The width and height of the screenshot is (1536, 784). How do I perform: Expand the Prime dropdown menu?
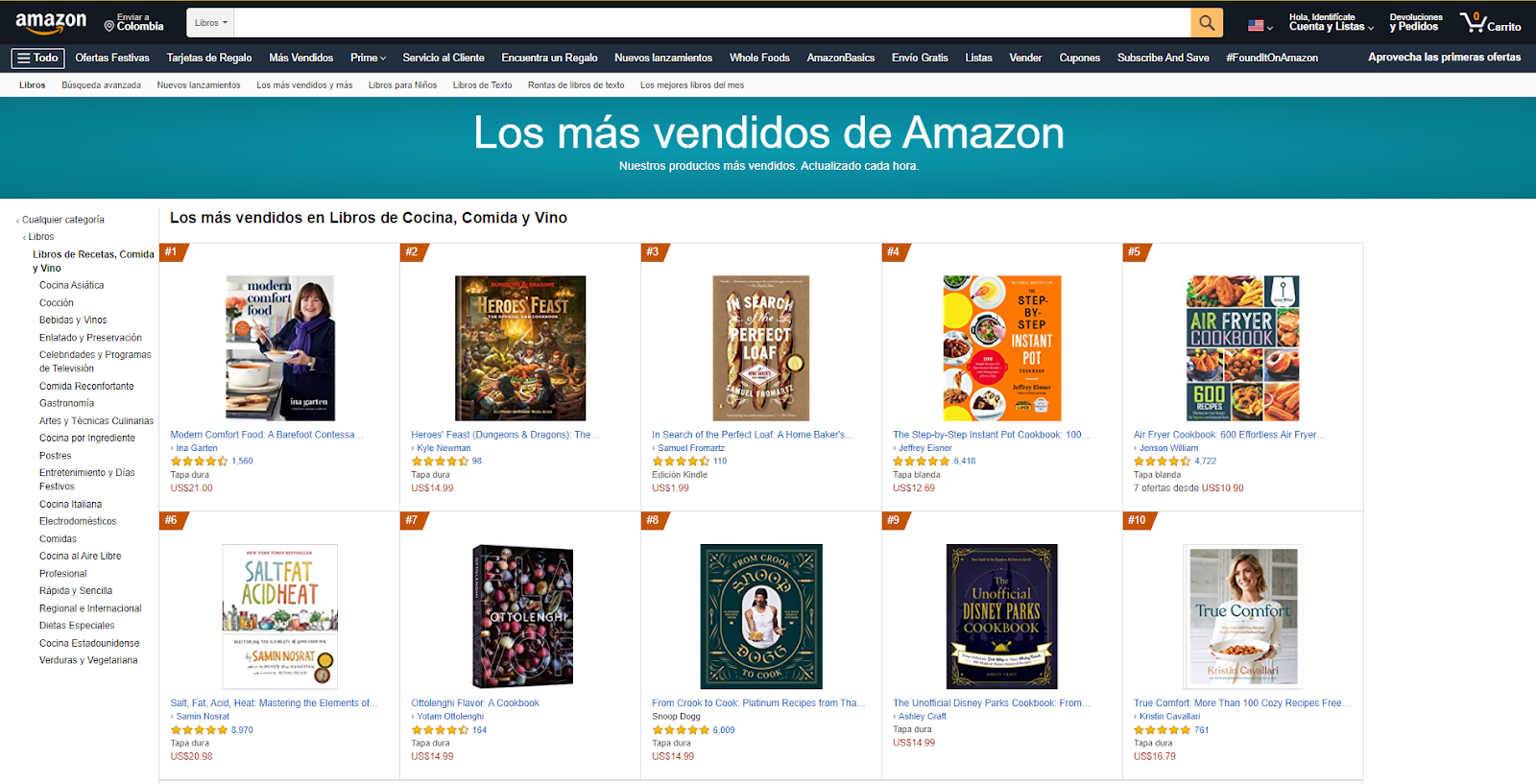click(x=369, y=59)
